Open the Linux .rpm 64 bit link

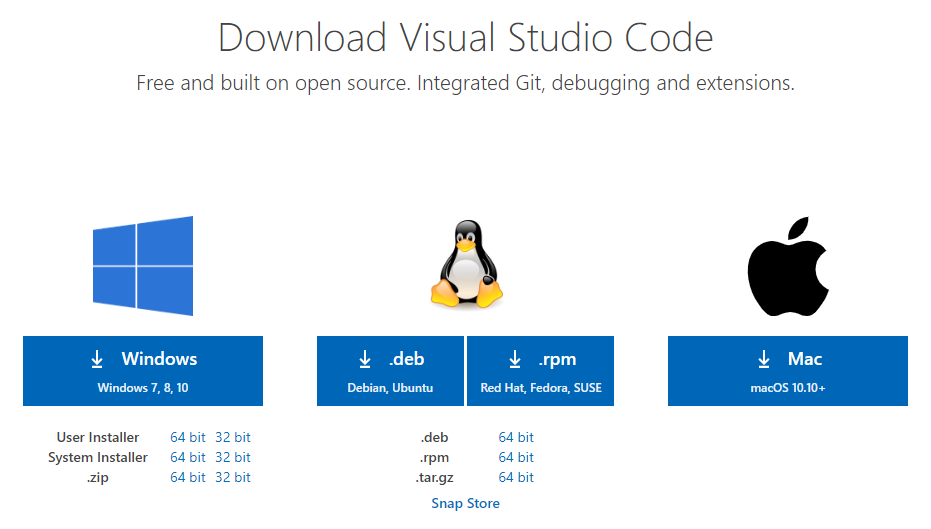pyautogui.click(x=516, y=458)
